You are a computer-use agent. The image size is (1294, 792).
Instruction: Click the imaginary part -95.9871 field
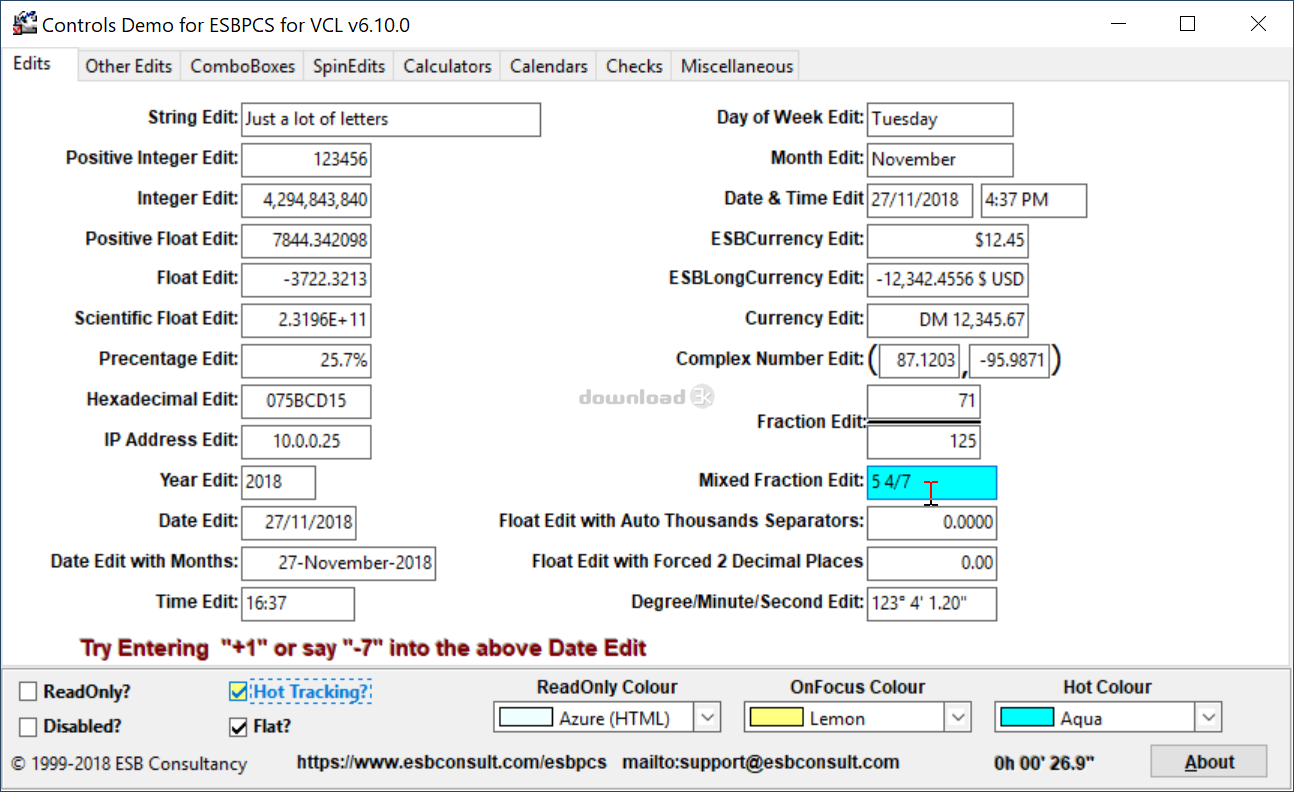[1010, 360]
